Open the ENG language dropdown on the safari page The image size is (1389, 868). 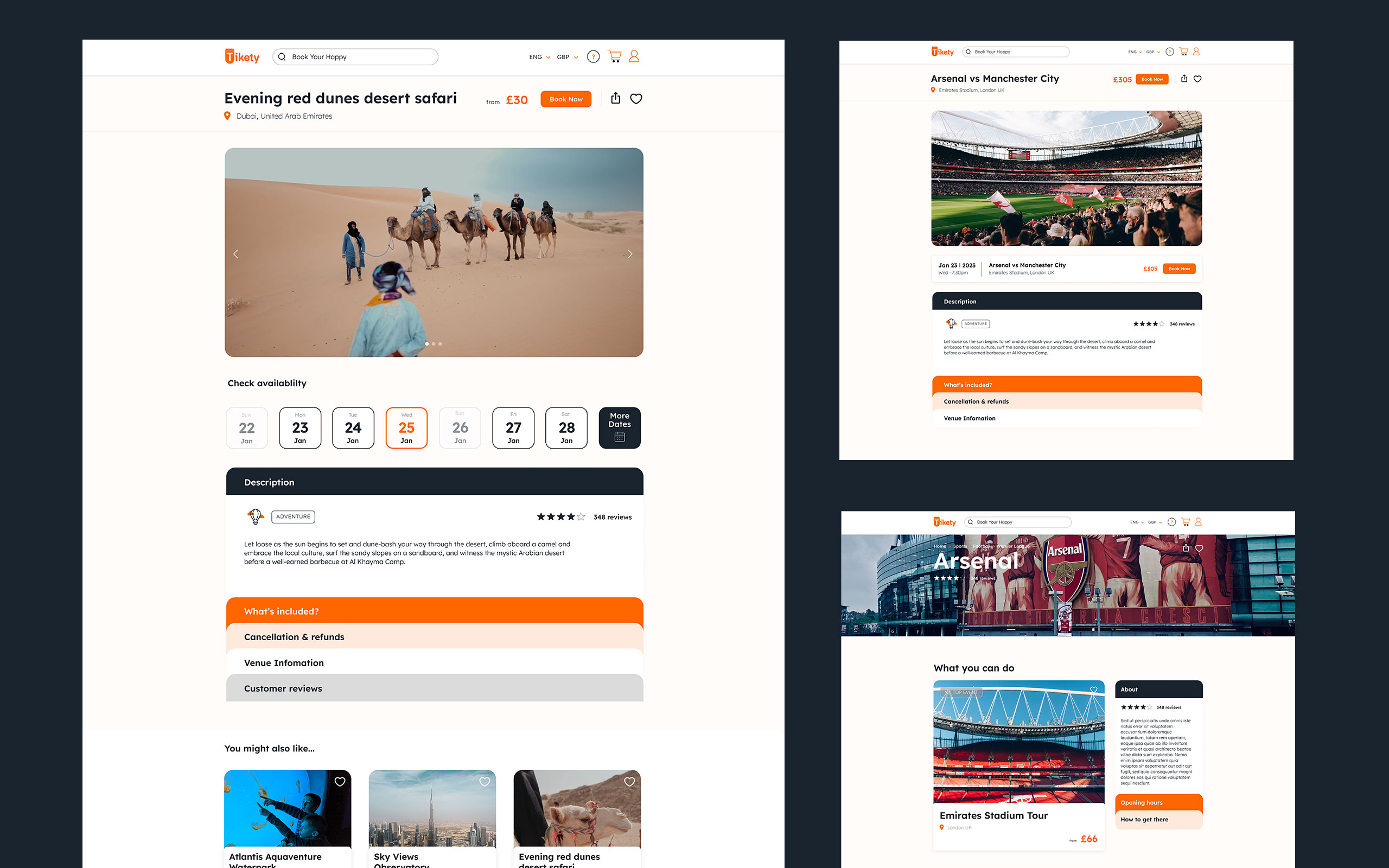[x=539, y=57]
